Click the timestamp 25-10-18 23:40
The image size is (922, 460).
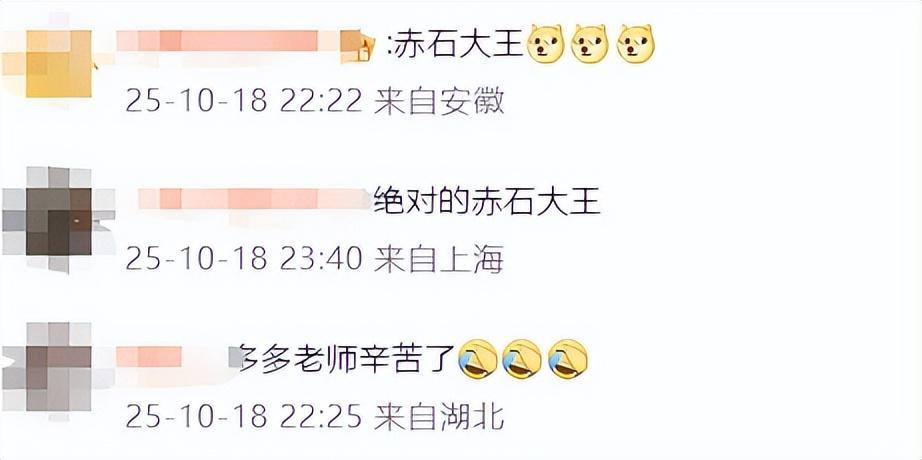(x=244, y=259)
